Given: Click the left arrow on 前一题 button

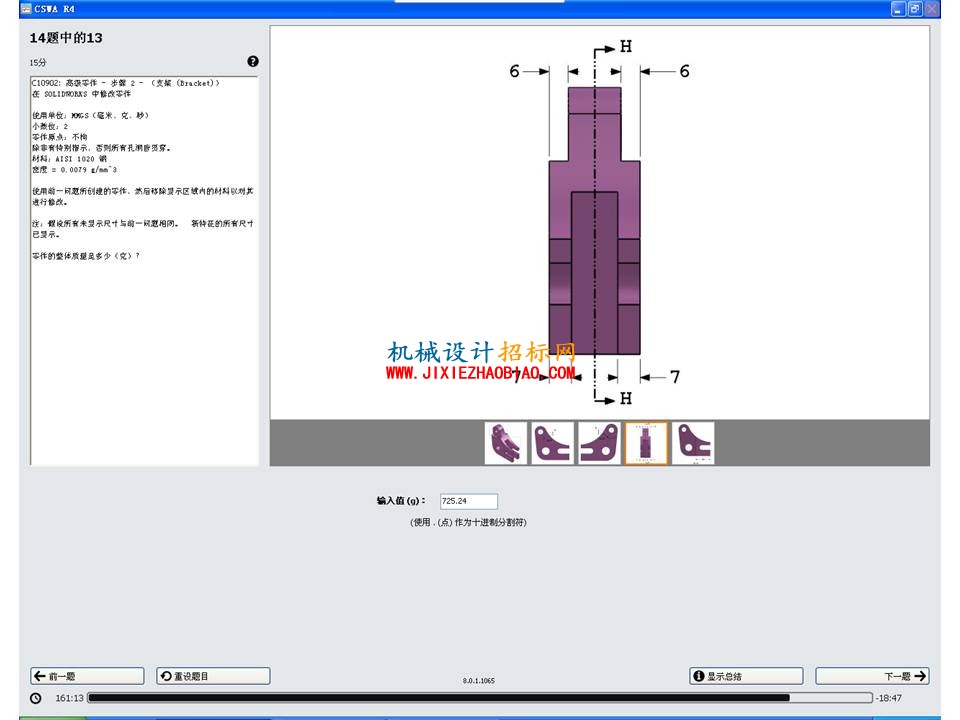Looking at the screenshot, I should pyautogui.click(x=40, y=676).
